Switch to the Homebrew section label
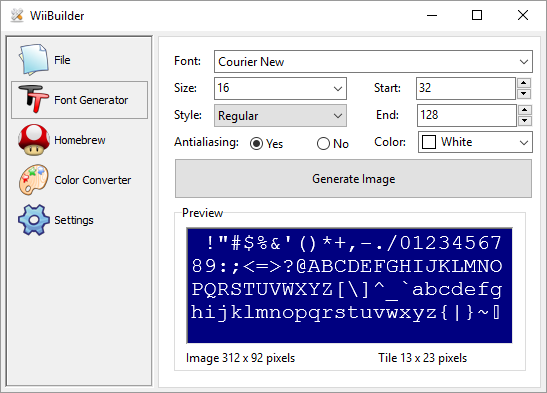Image resolution: width=547 pixels, height=393 pixels. click(80, 140)
